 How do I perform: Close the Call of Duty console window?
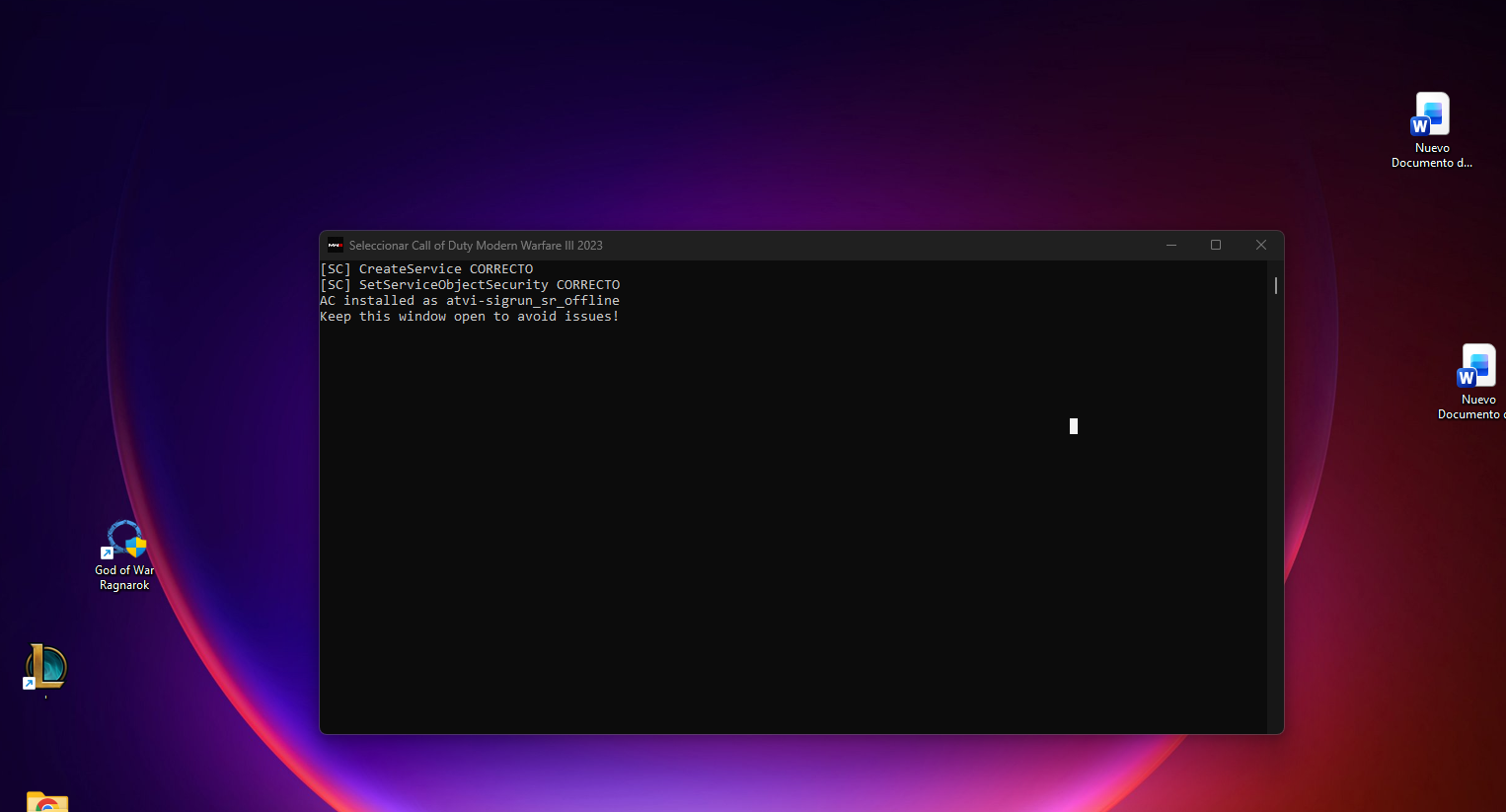click(x=1260, y=246)
